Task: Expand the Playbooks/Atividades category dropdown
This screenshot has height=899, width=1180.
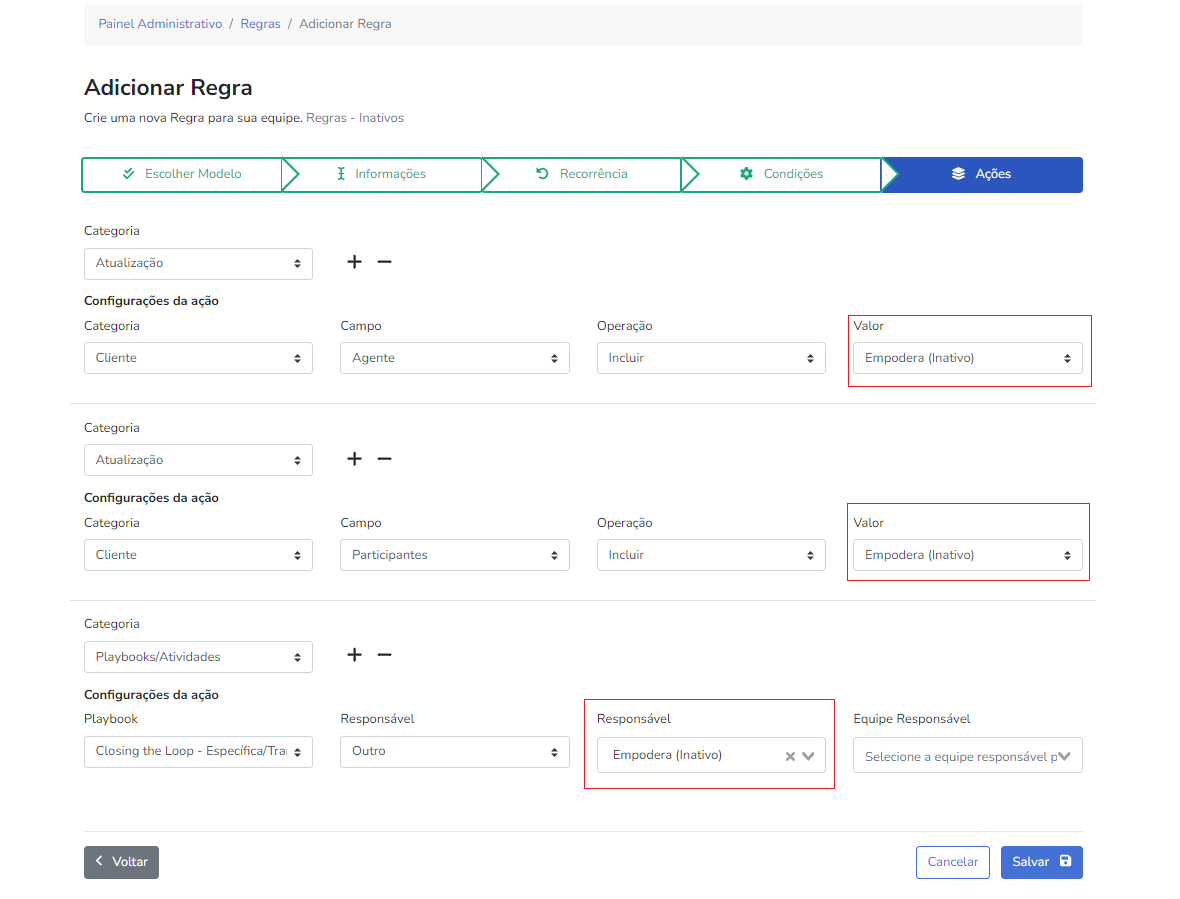Action: pyautogui.click(x=198, y=657)
